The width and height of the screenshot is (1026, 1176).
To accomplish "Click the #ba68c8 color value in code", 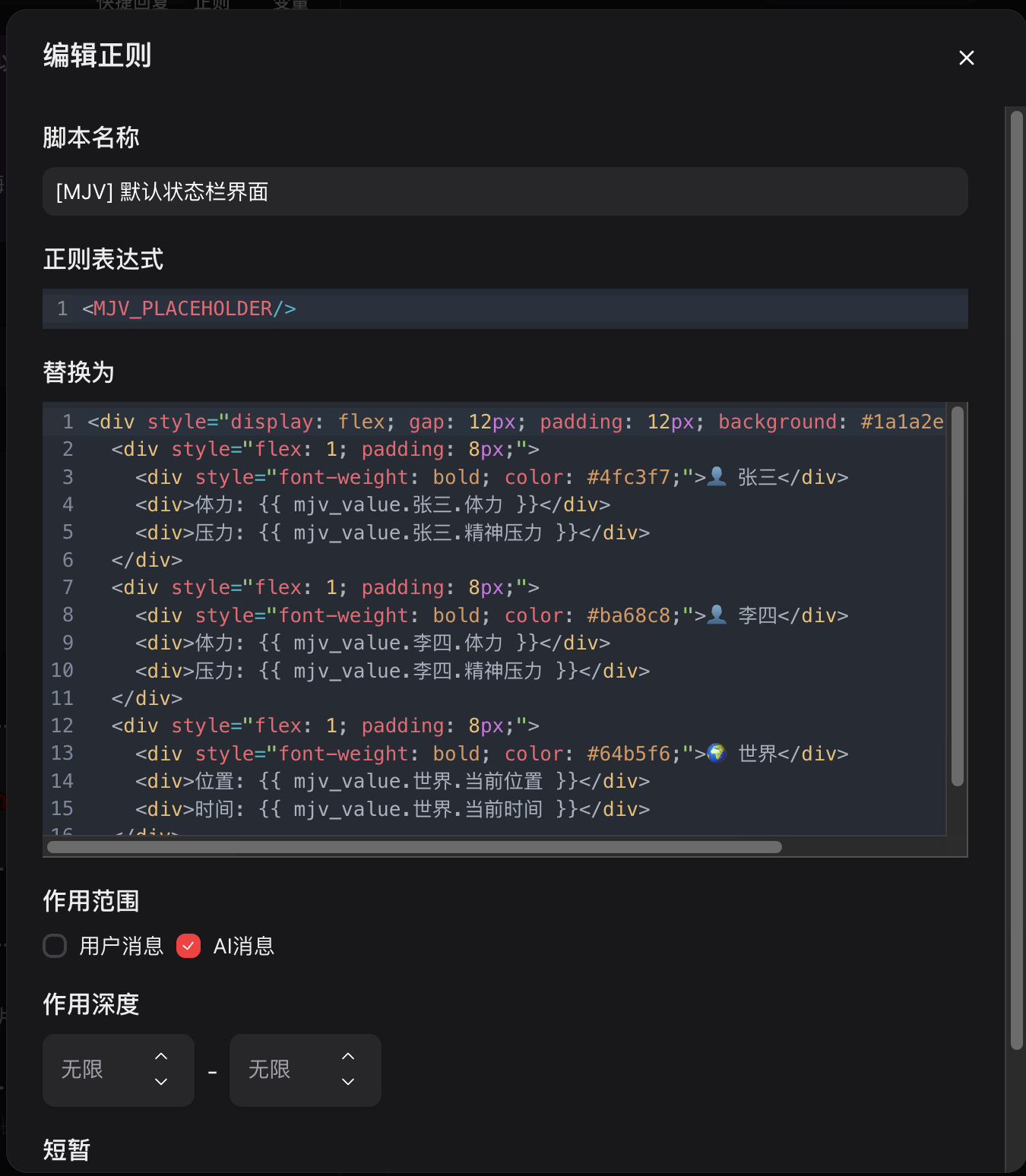I will coord(629,615).
